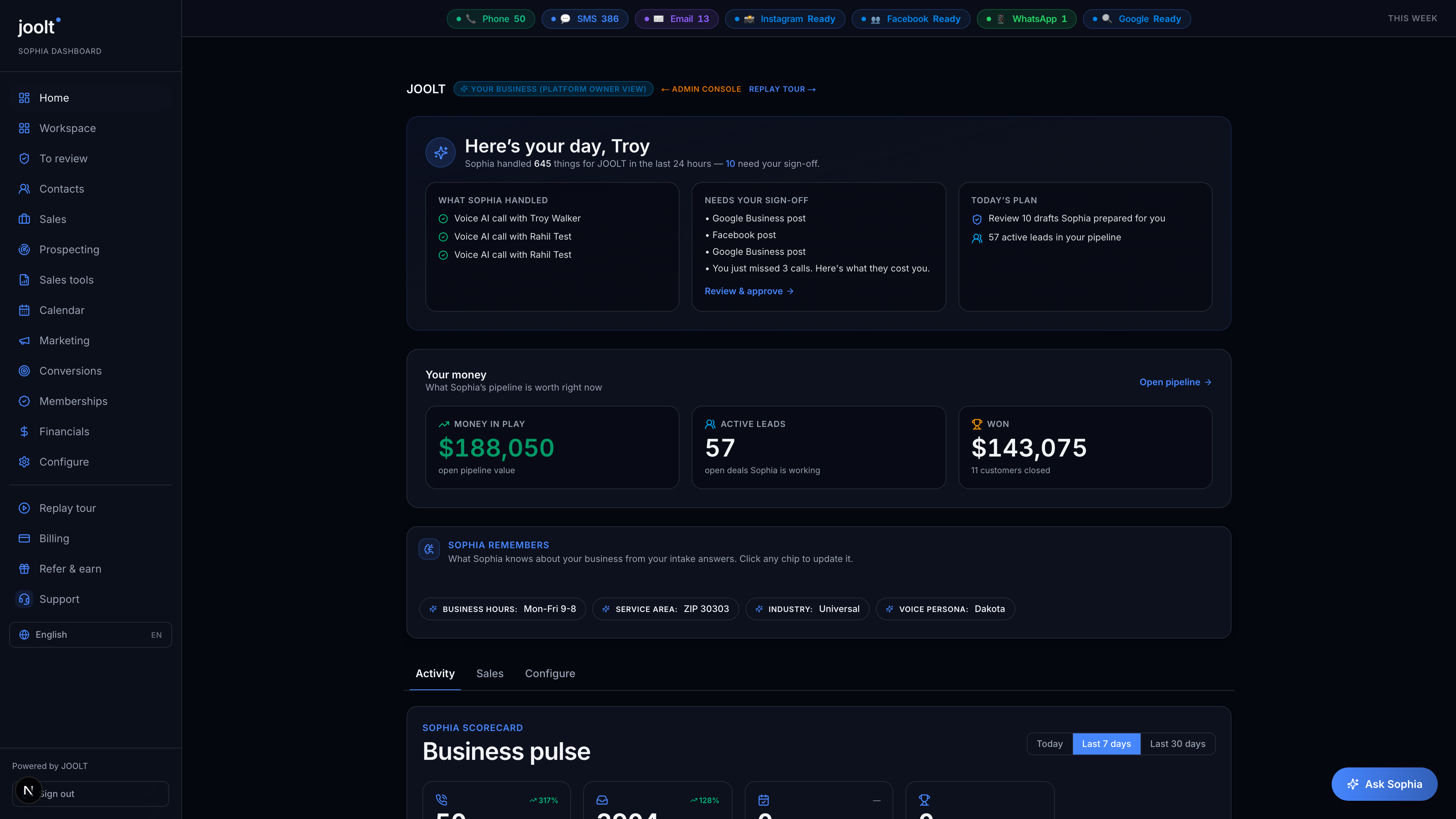Click the Review & approve link
The image size is (1456, 819).
point(749,291)
